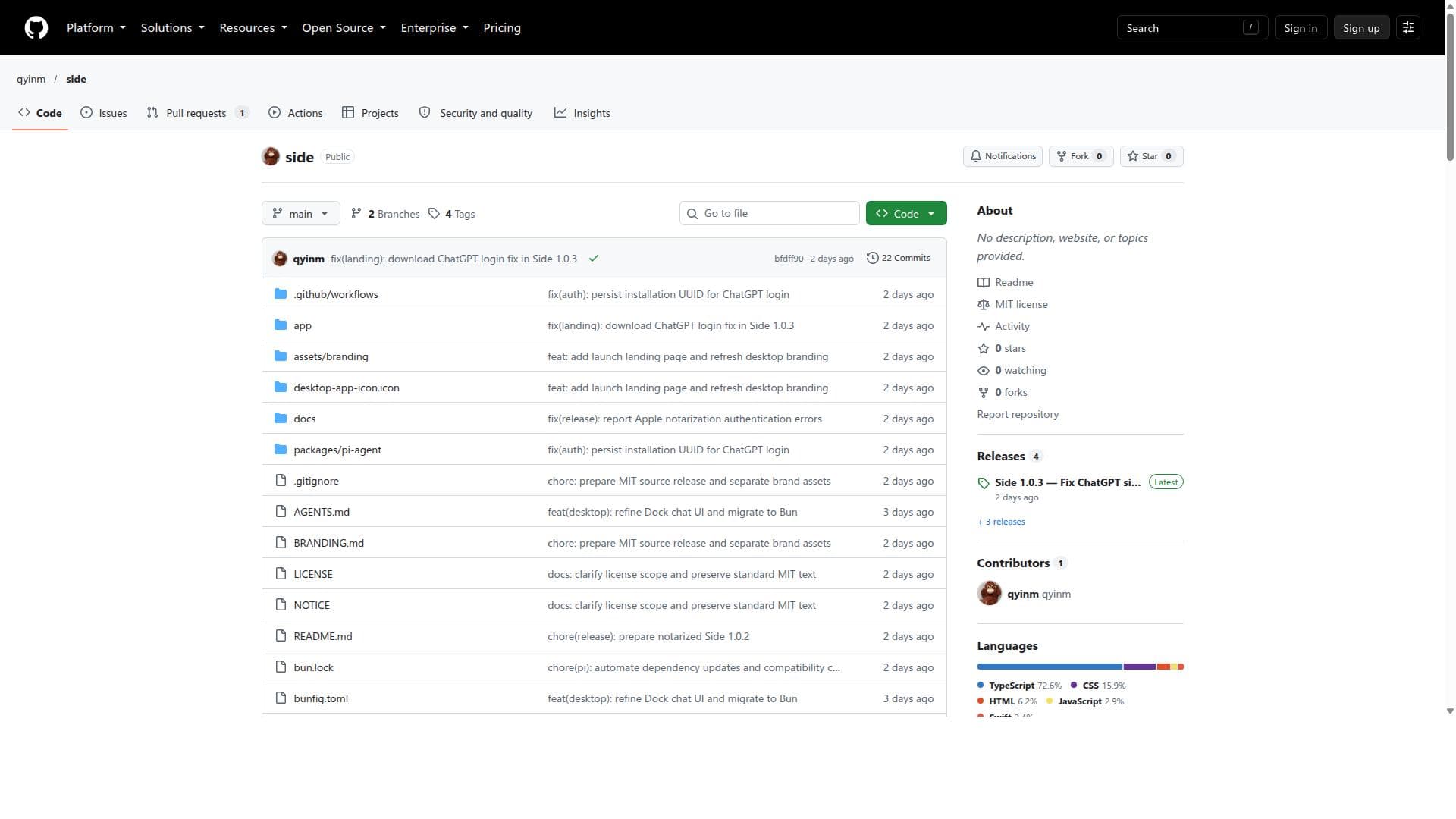This screenshot has height=819, width=1456.
Task: Click the book icon beside Readme
Action: point(984,282)
